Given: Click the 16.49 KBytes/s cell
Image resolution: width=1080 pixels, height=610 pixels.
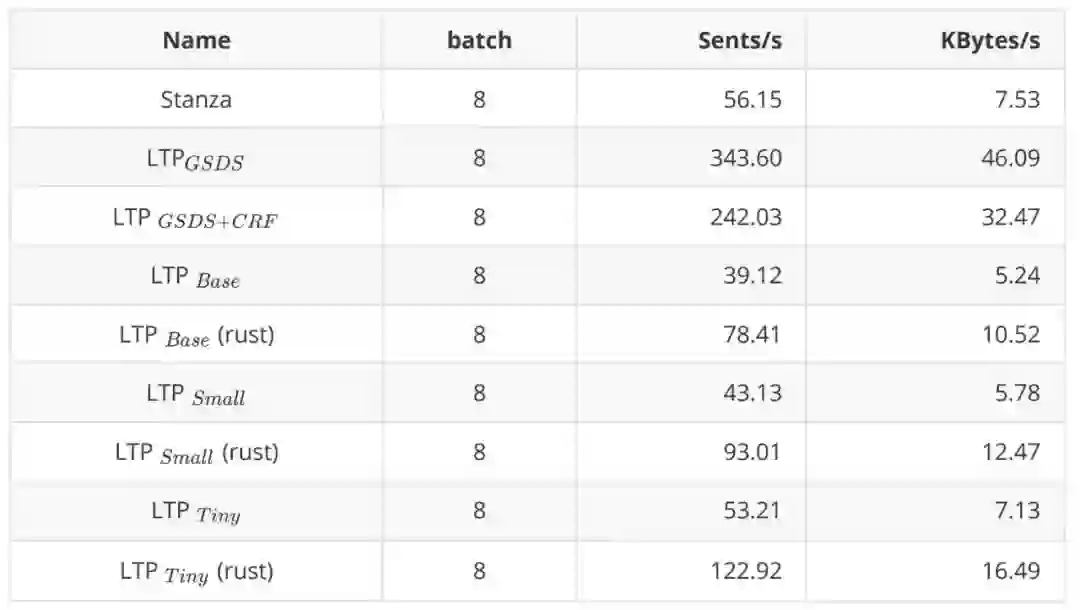Looking at the screenshot, I should click(1010, 571).
